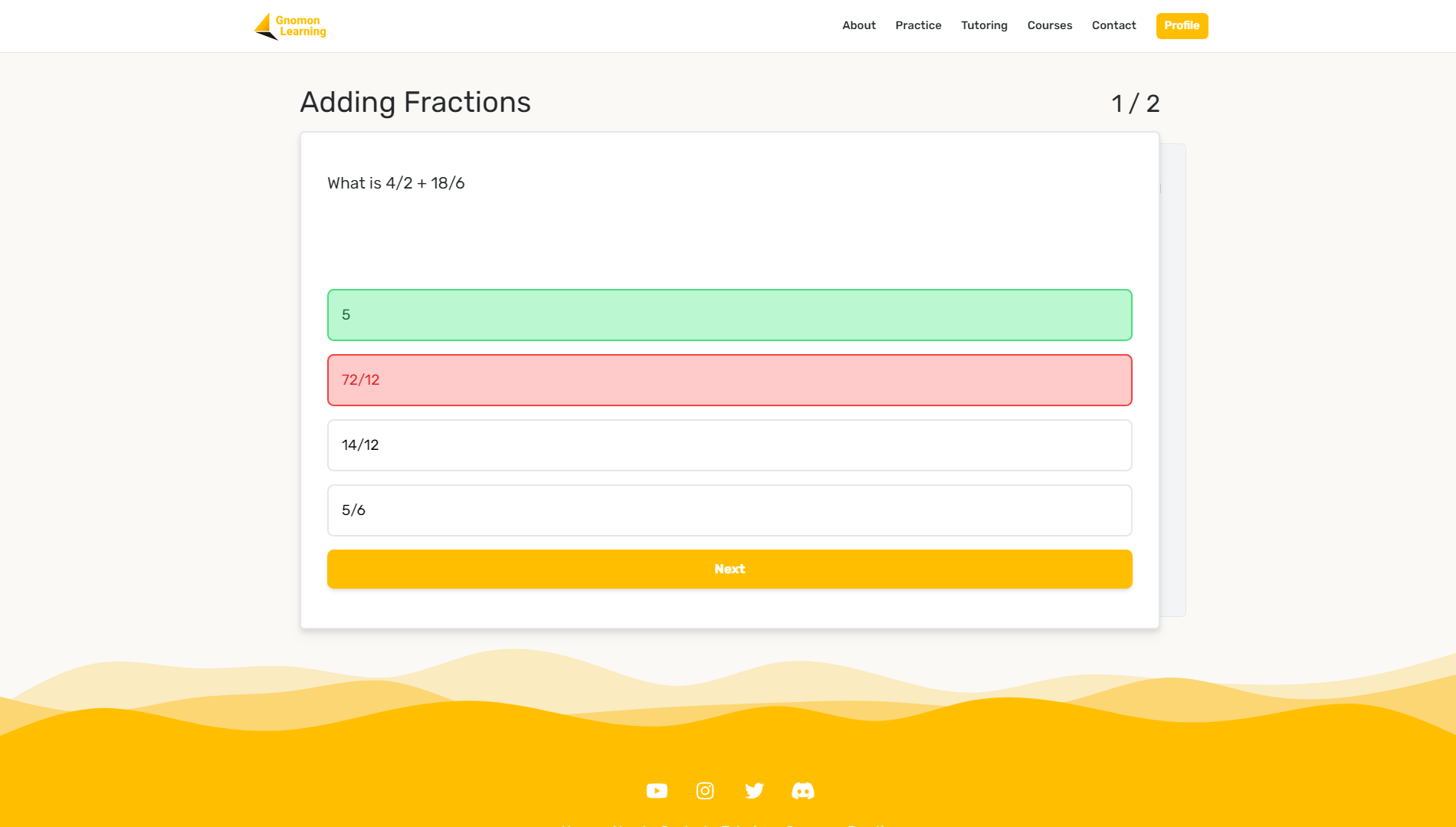Select the answer option 5/6
Viewport: 1456px width, 827px height.
click(729, 510)
